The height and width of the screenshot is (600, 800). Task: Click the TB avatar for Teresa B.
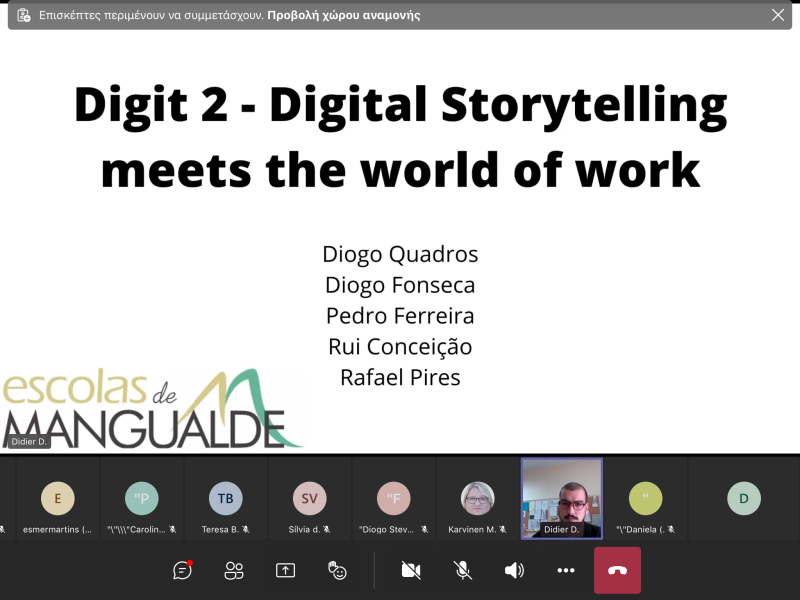coord(225,498)
